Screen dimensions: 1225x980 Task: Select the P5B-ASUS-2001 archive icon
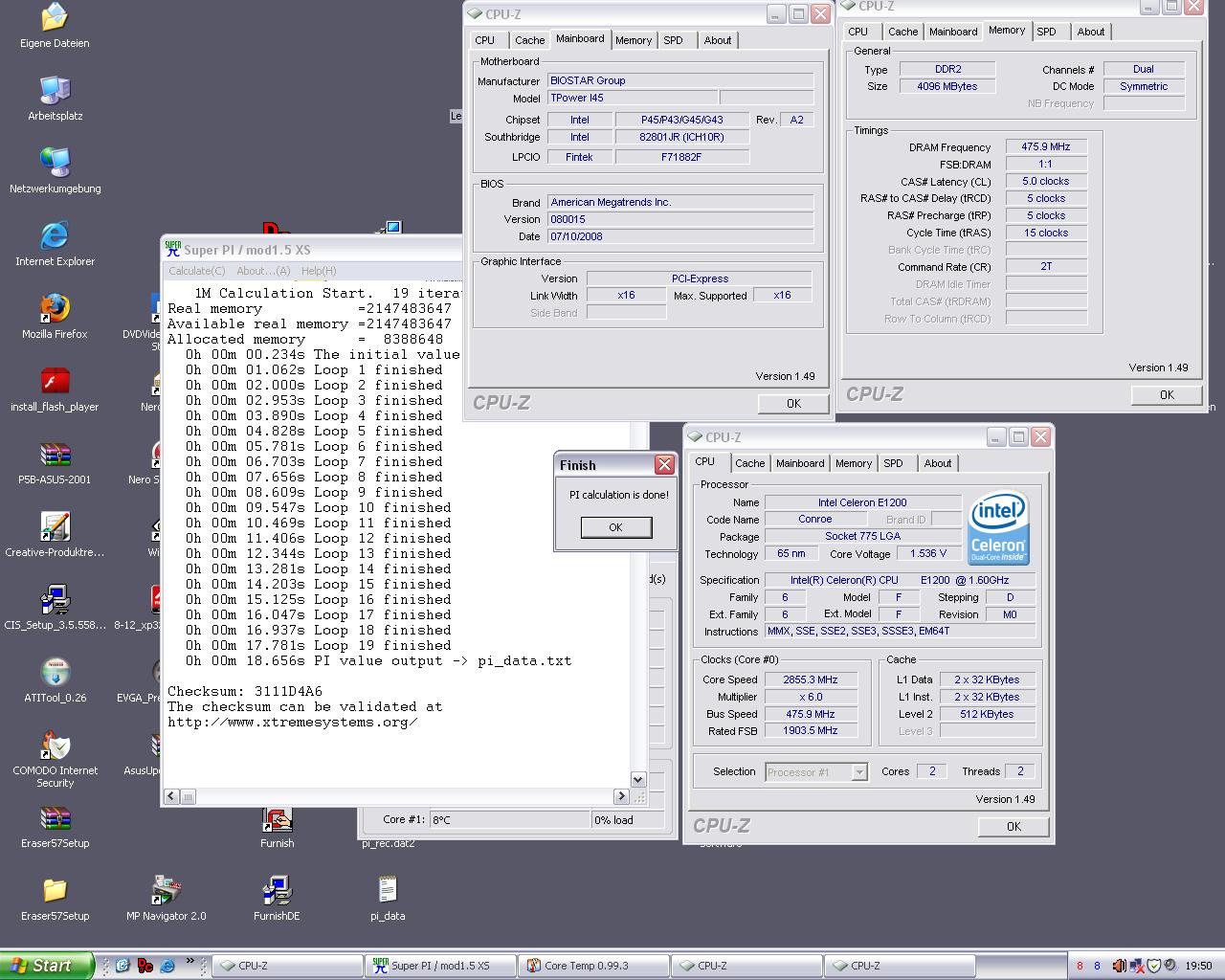tap(55, 462)
